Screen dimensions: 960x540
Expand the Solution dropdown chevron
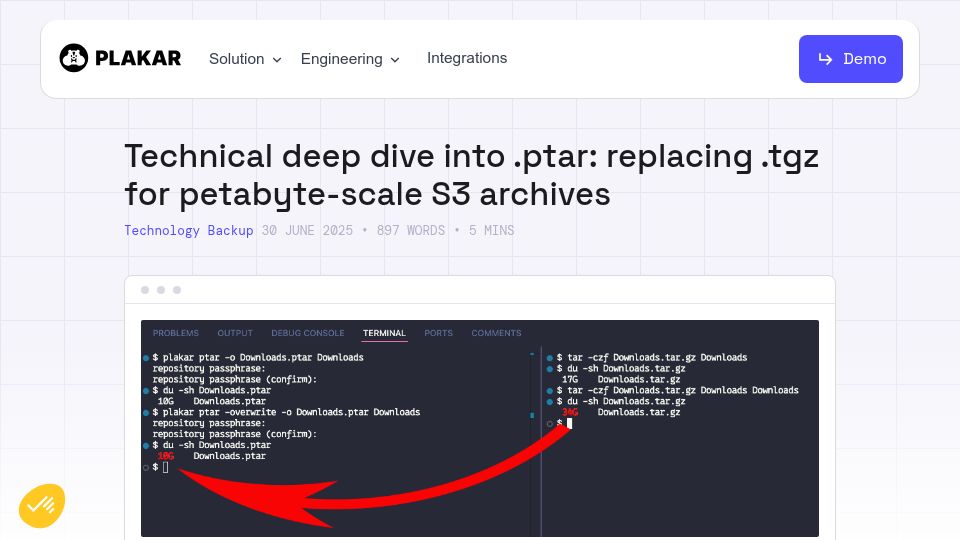277,60
